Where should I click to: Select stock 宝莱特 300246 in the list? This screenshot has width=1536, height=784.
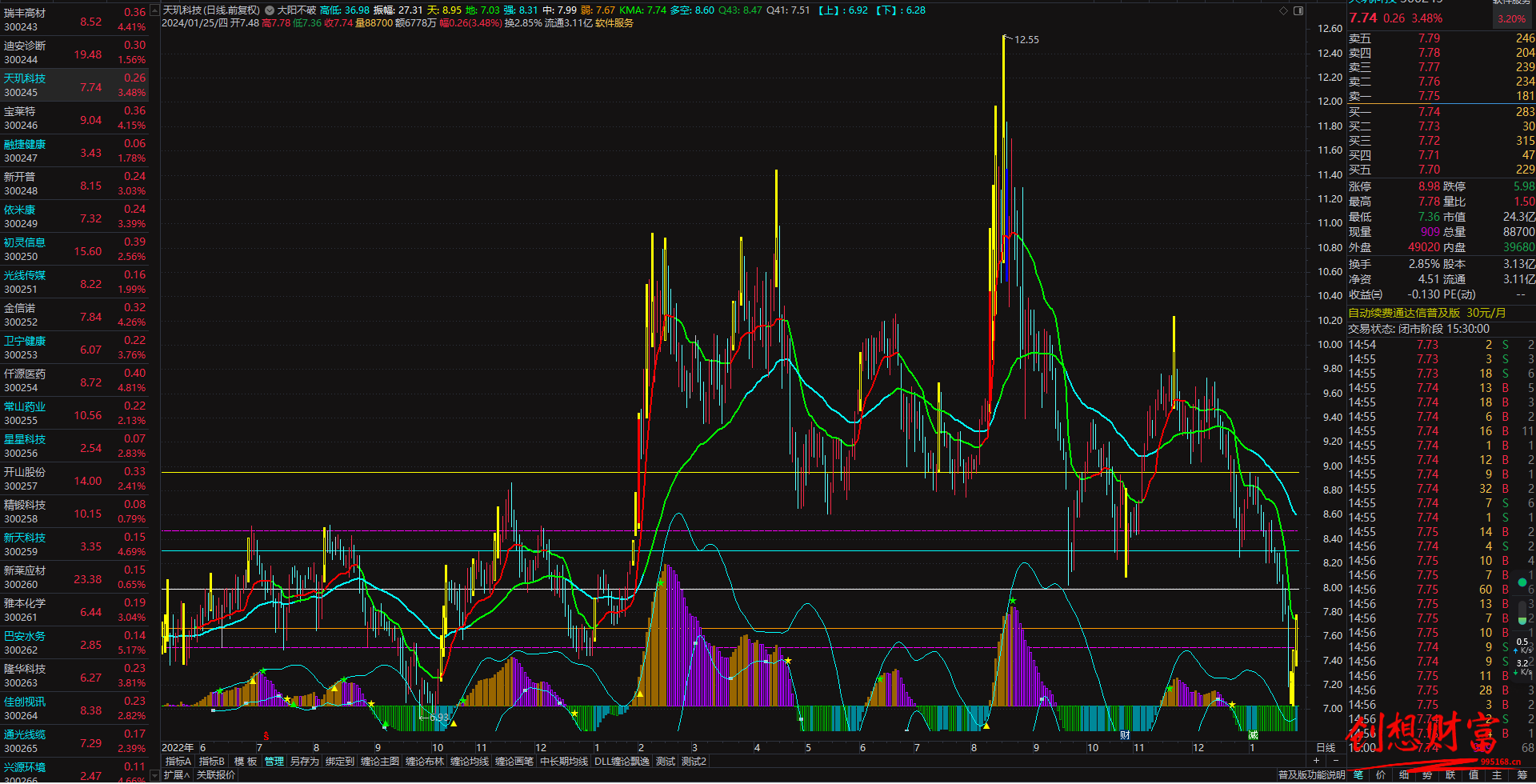click(x=74, y=118)
